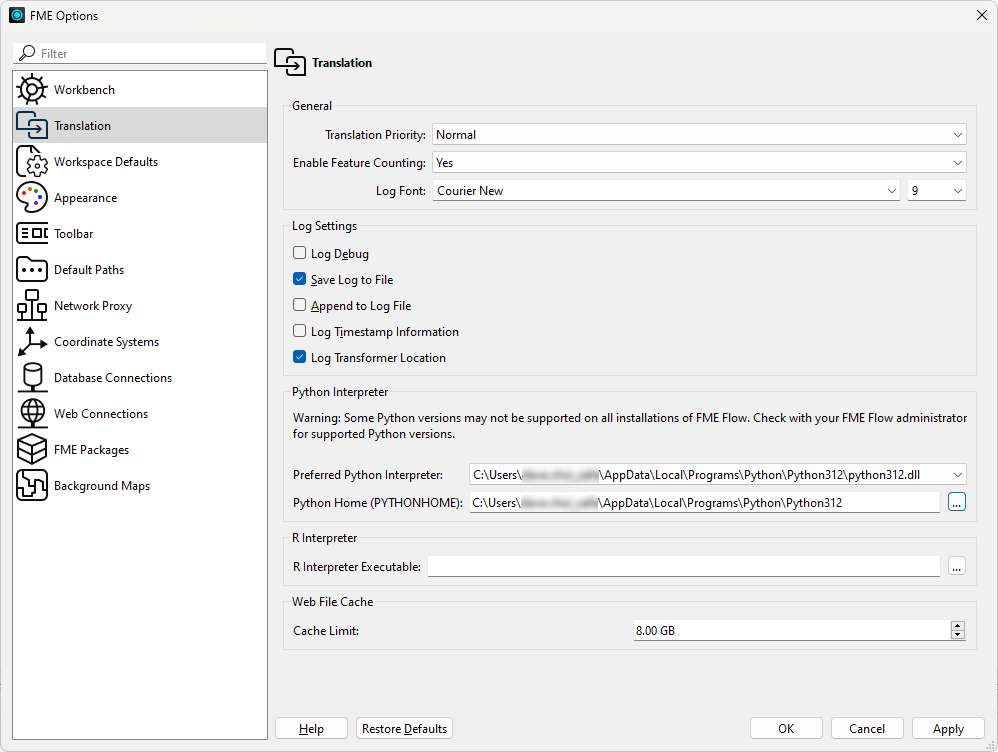Click the FME Packages box icon

pos(32,450)
